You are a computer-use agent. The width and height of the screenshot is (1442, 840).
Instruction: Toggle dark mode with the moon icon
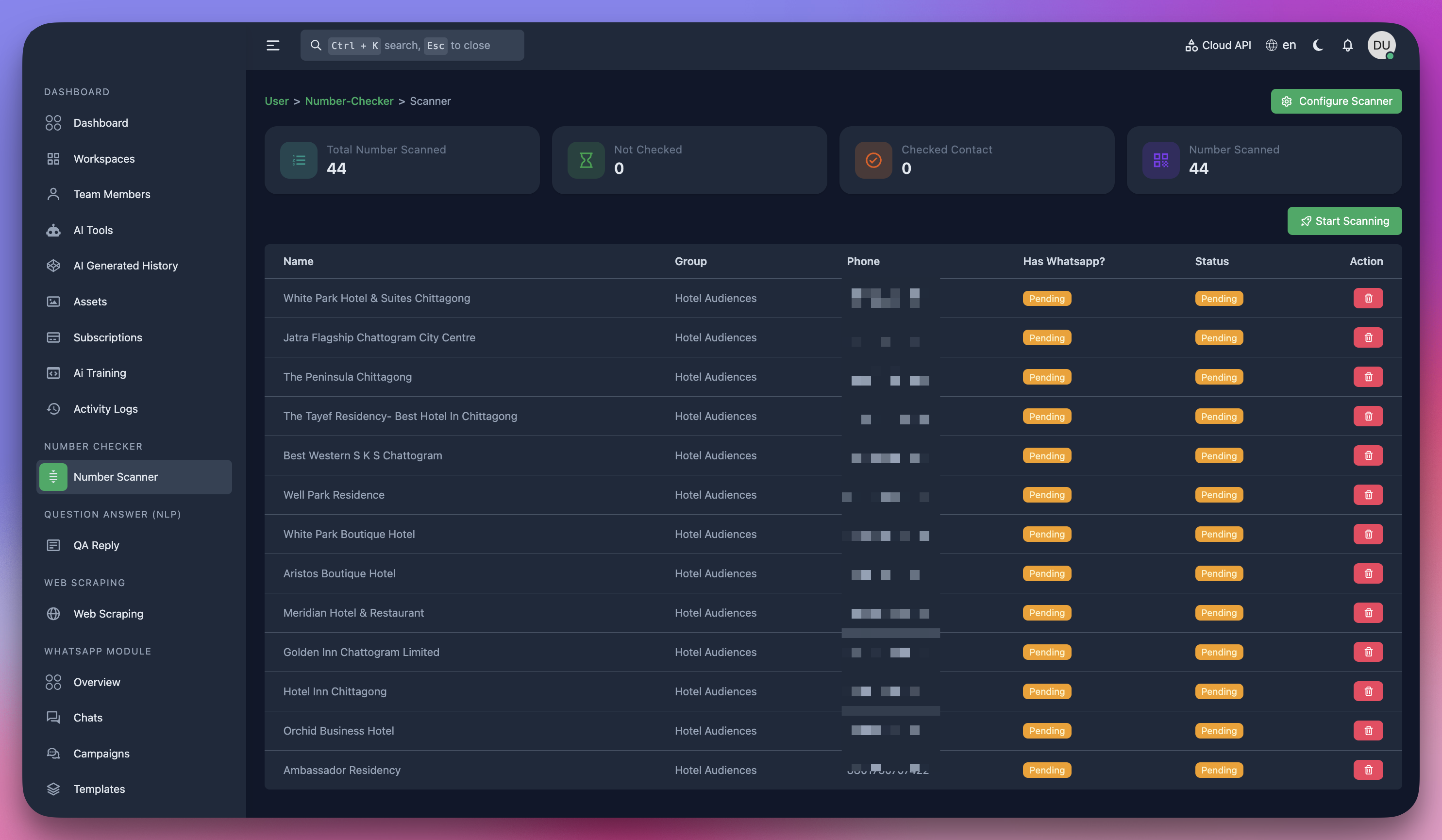coord(1318,45)
